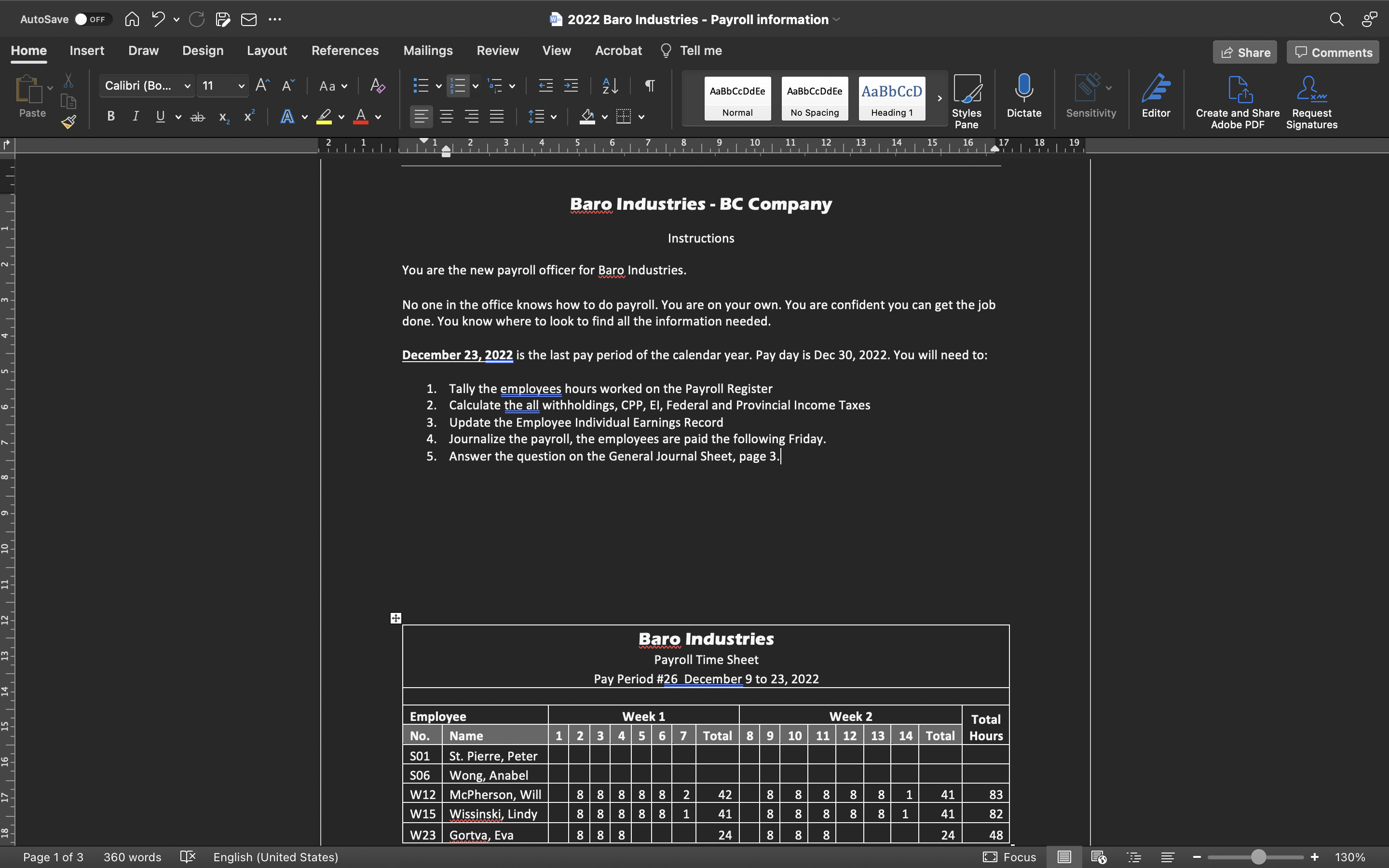Open the Comments button

coord(1333,53)
